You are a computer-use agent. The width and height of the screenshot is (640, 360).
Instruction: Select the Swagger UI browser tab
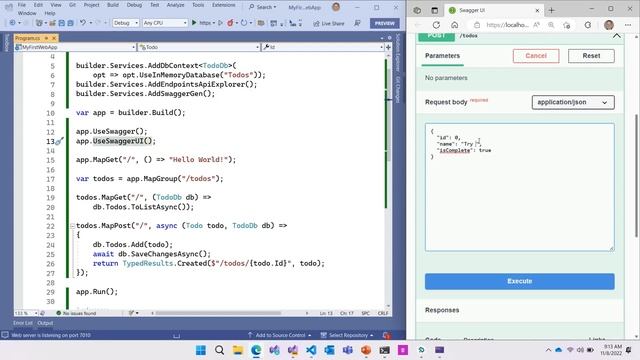(x=493, y=10)
